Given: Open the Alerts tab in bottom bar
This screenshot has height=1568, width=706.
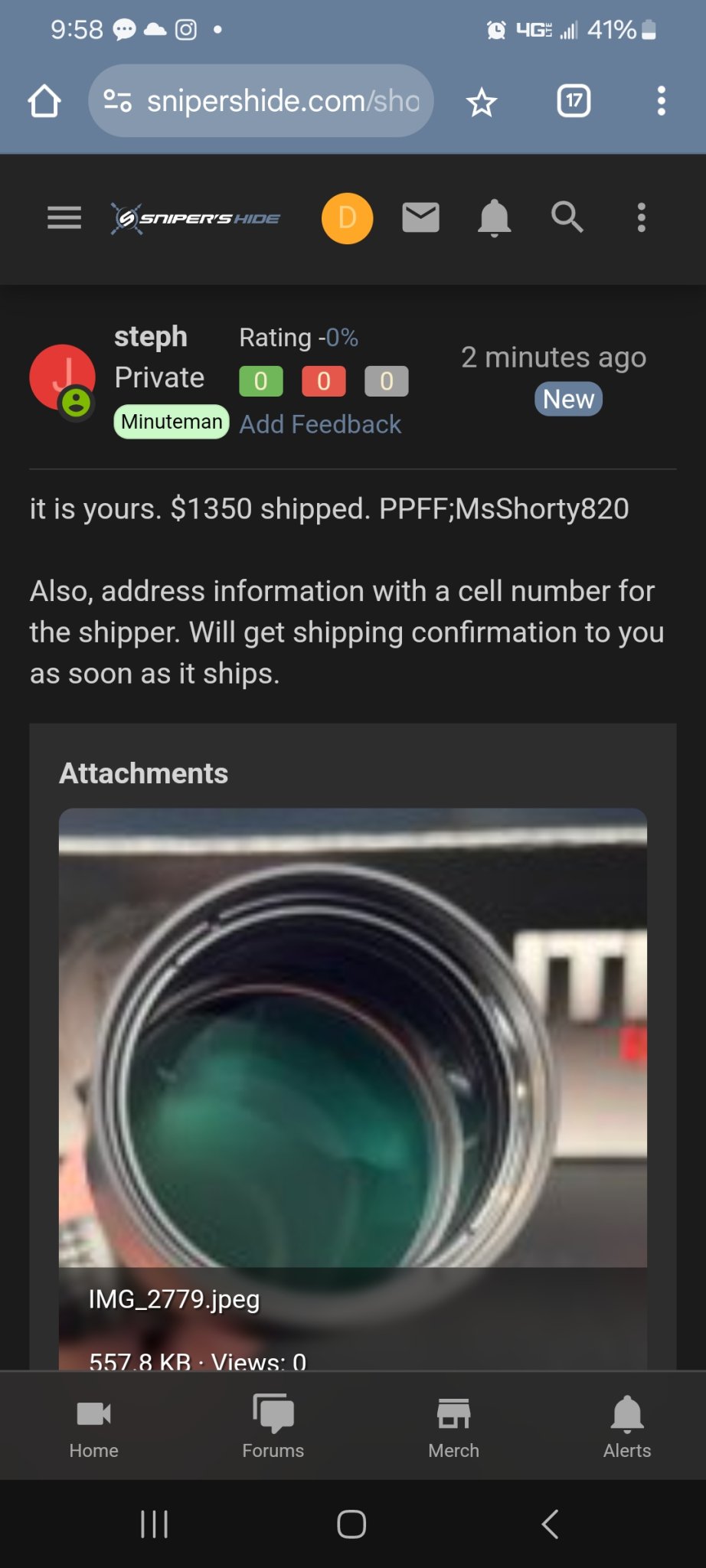Looking at the screenshot, I should click(627, 1426).
